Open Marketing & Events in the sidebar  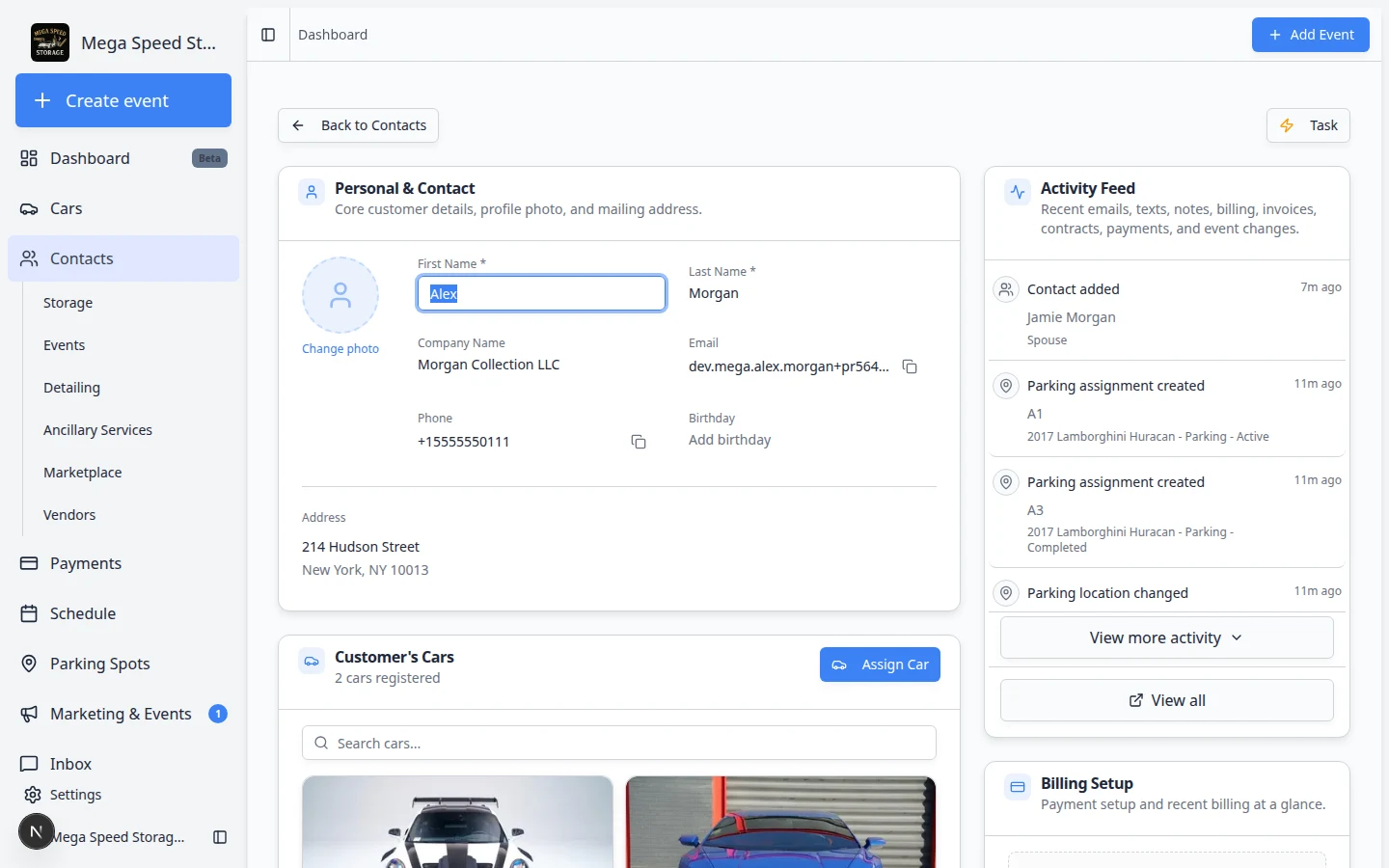pos(123,714)
